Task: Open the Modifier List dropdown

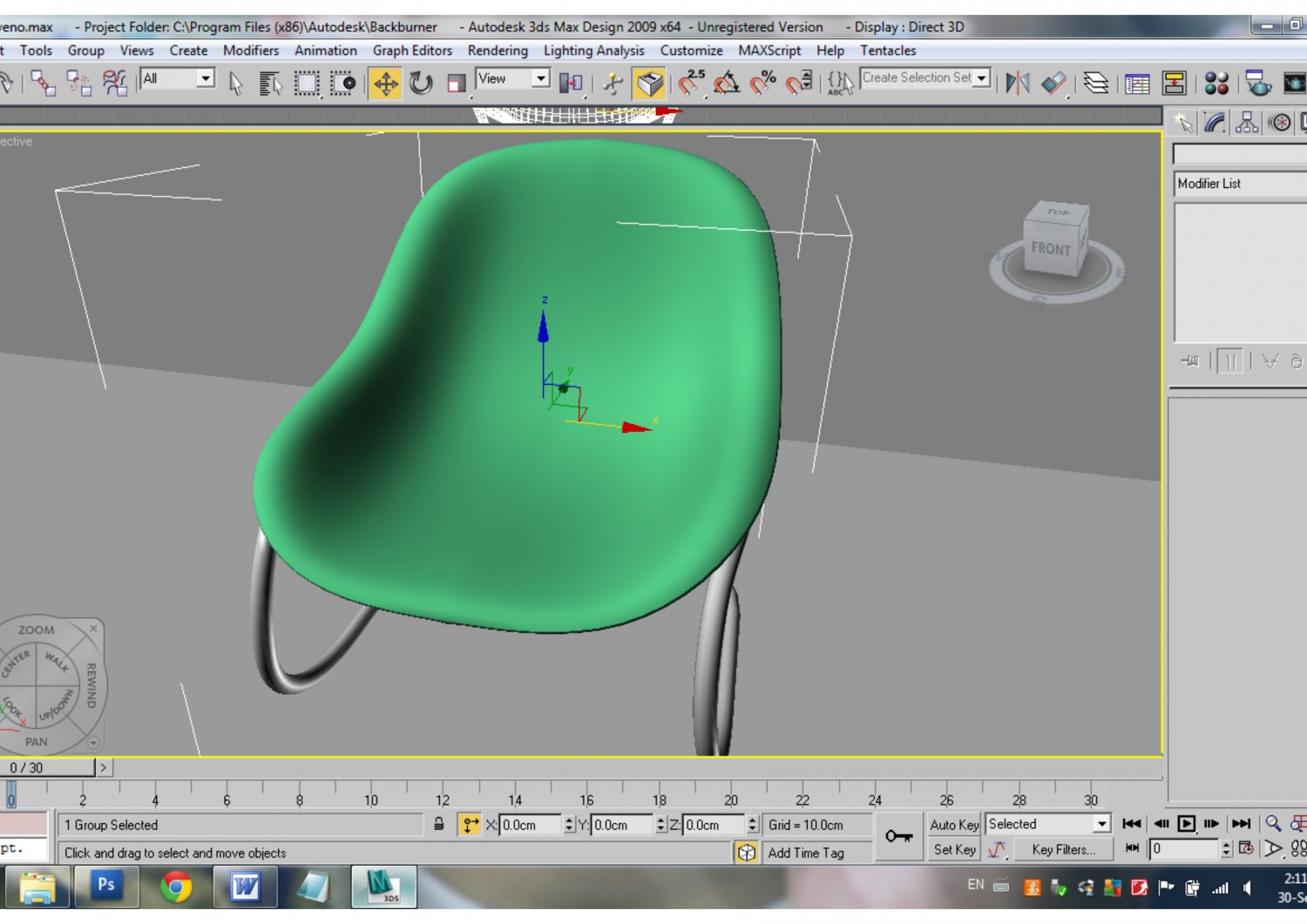Action: (x=1238, y=184)
